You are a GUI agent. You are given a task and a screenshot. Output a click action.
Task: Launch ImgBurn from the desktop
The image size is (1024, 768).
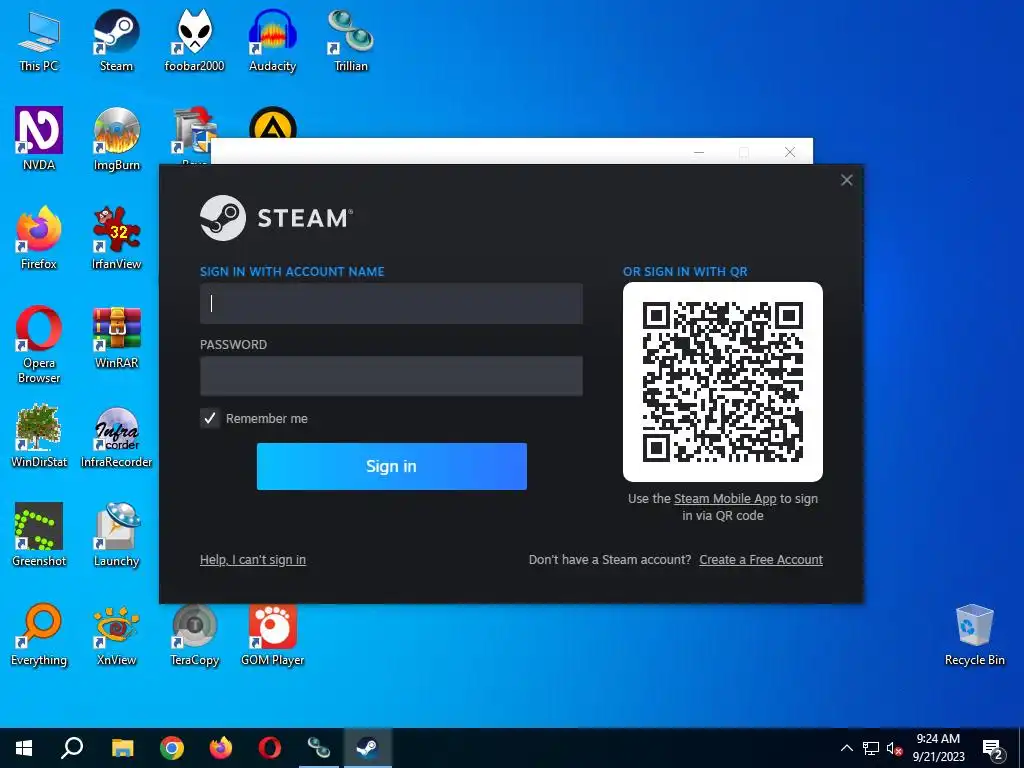point(116,139)
